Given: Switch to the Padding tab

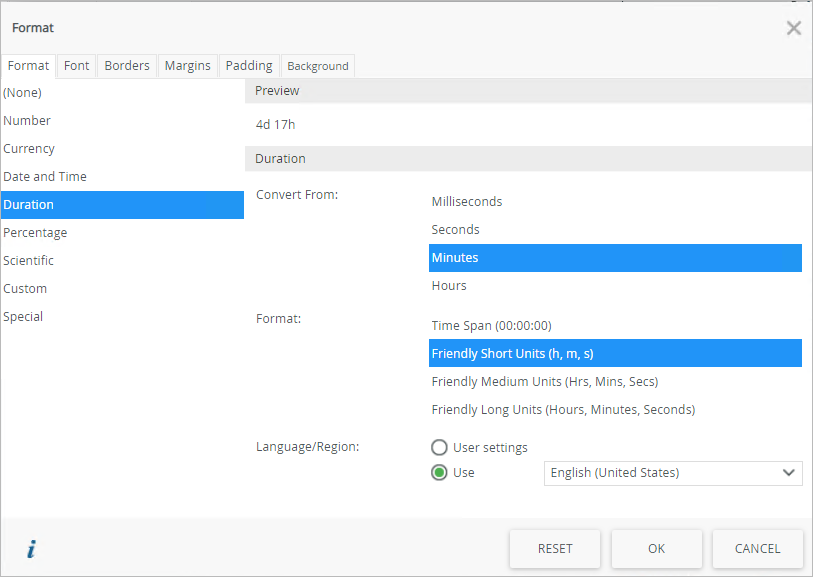Looking at the screenshot, I should pyautogui.click(x=249, y=66).
